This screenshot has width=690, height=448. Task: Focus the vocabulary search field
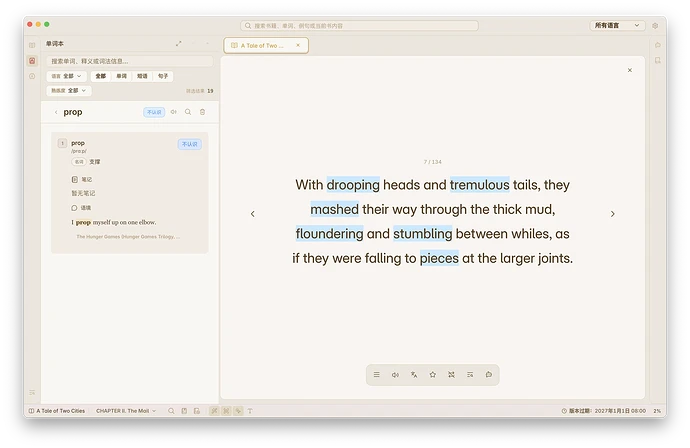130,61
